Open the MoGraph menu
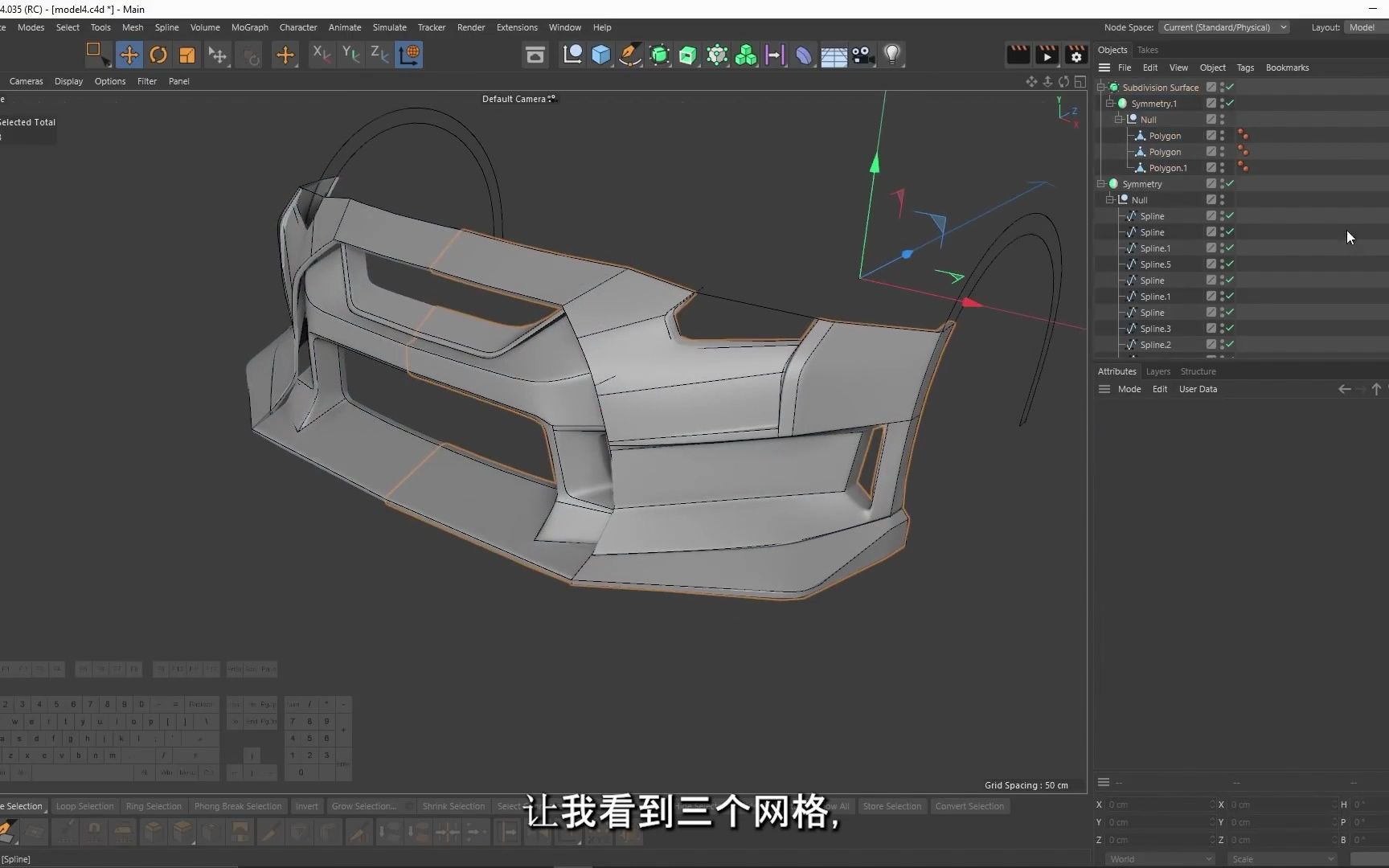Viewport: 1389px width, 868px height. [250, 27]
